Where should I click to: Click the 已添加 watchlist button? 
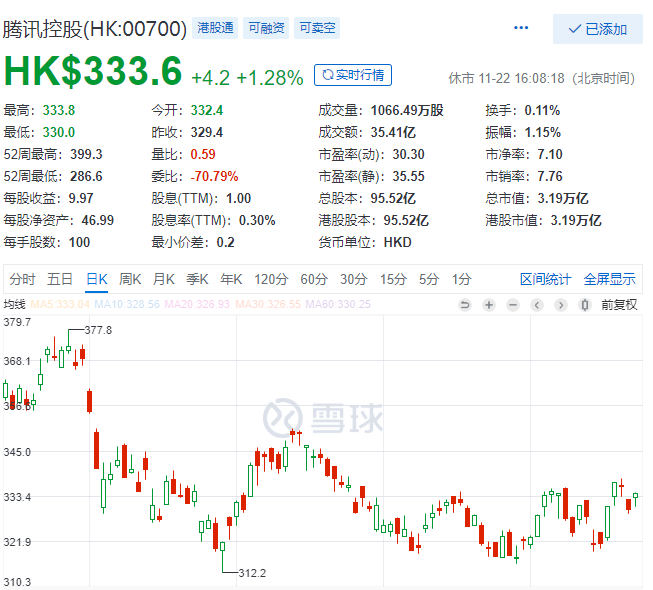(598, 29)
